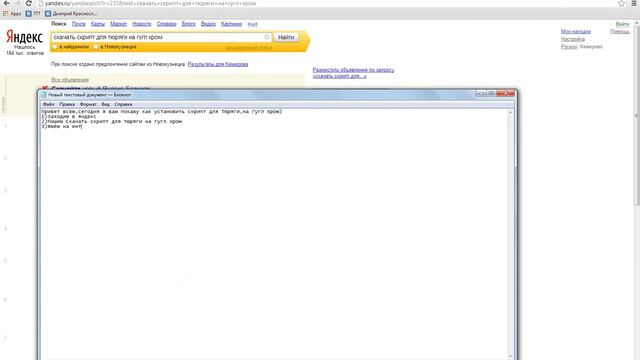
Task: Open the Маркет link
Action: pos(118,24)
